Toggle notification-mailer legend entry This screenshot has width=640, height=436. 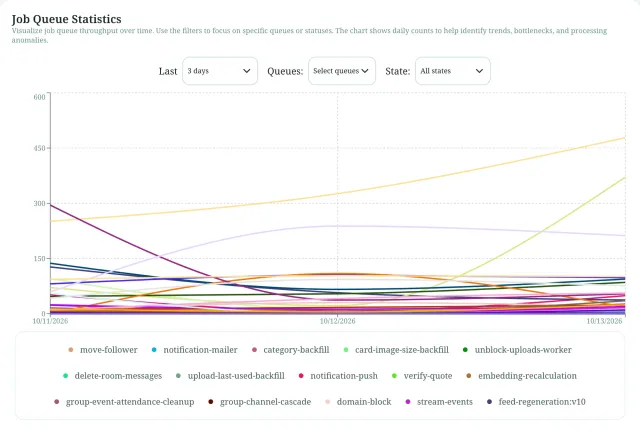[x=194, y=350]
